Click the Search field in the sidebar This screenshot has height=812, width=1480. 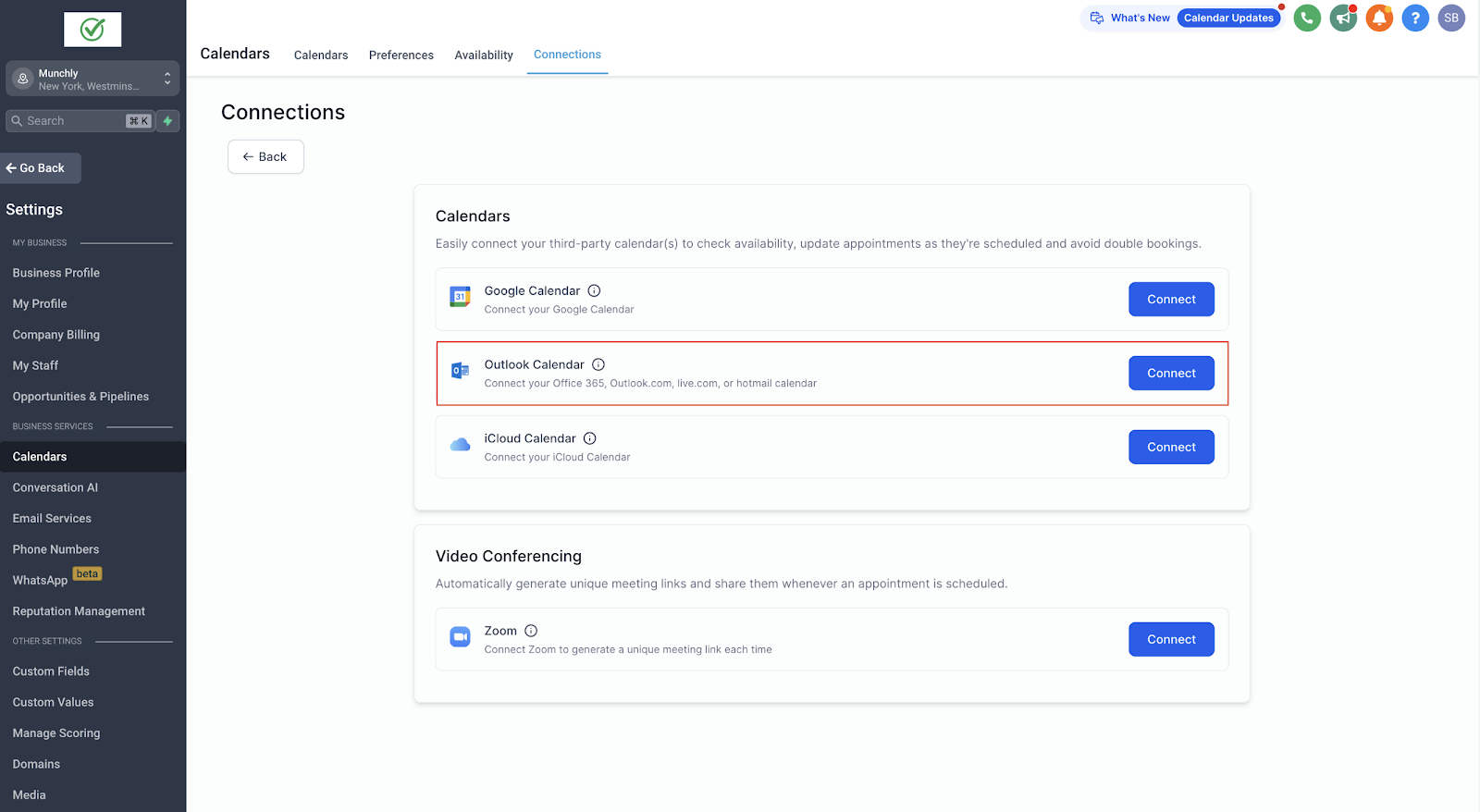[x=80, y=121]
